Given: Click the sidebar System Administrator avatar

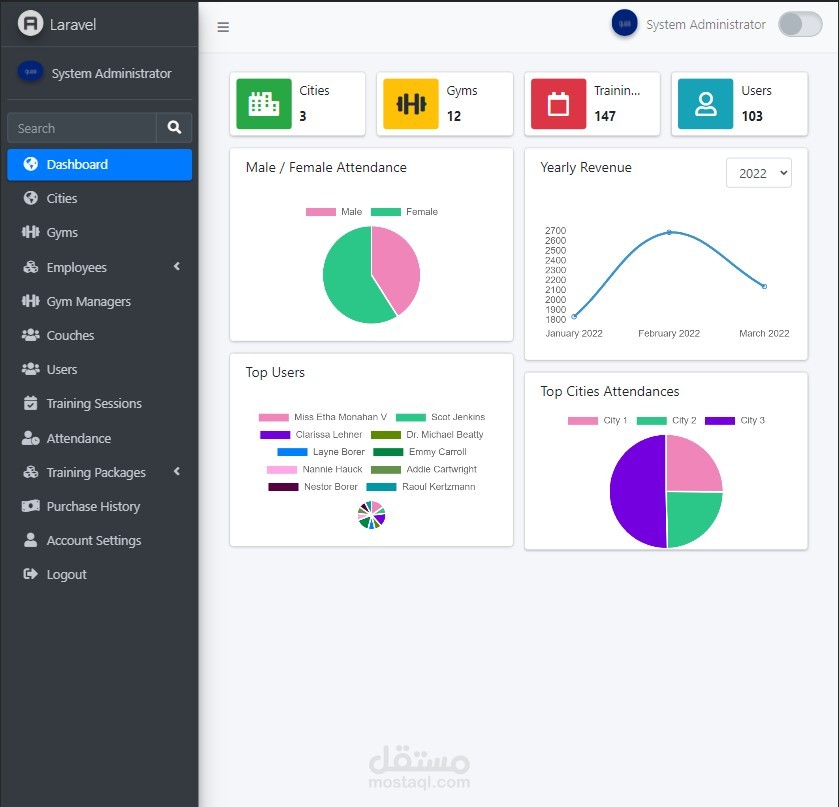Looking at the screenshot, I should pos(30,72).
